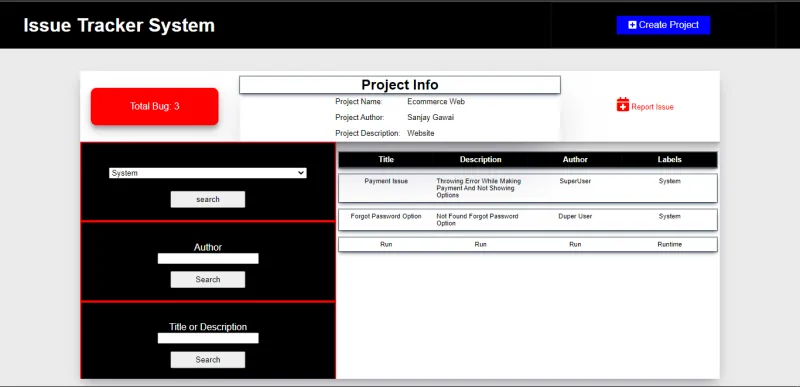800x387 pixels.
Task: Select the Payment Issue row
Action: pos(528,188)
